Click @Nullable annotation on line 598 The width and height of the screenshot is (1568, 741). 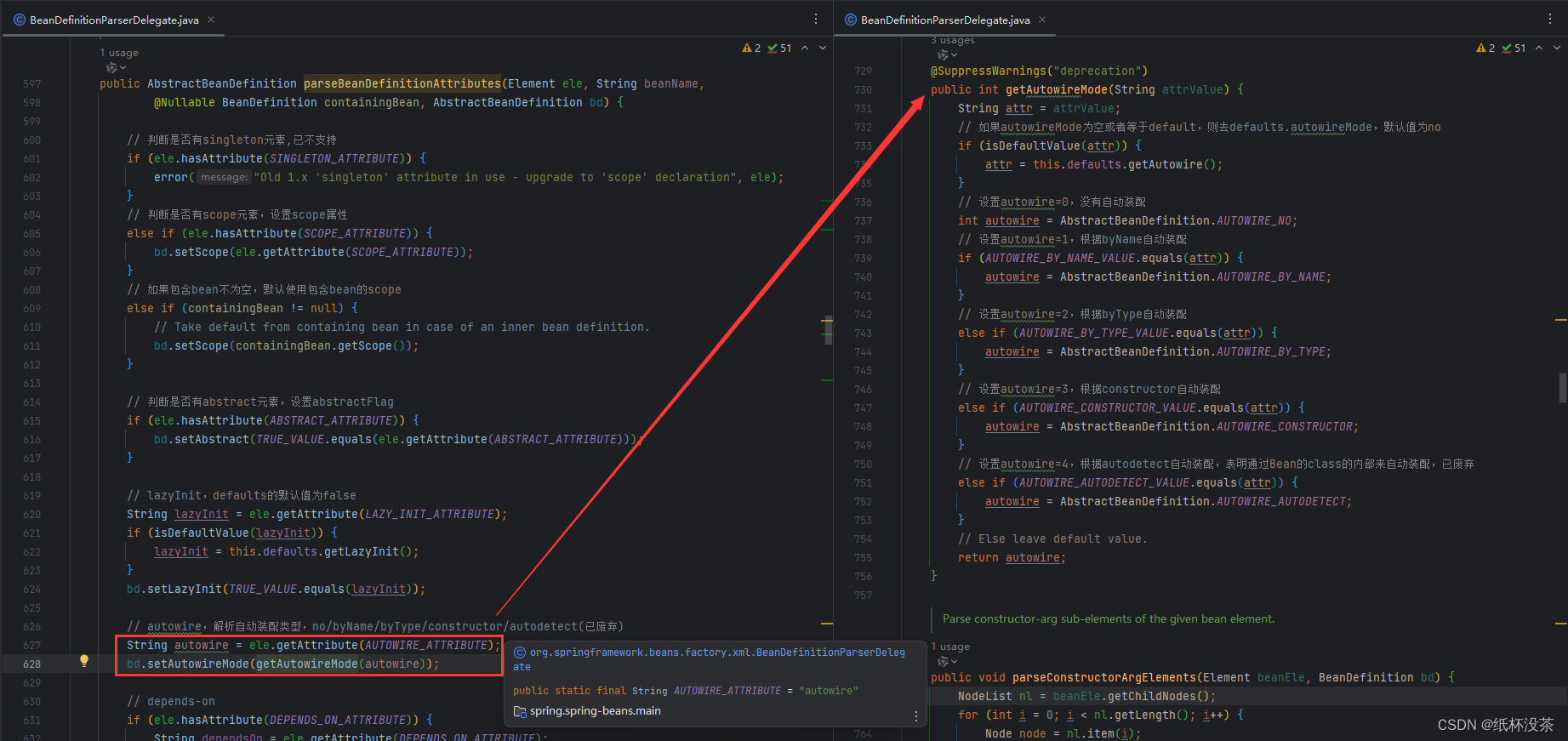pos(185,102)
